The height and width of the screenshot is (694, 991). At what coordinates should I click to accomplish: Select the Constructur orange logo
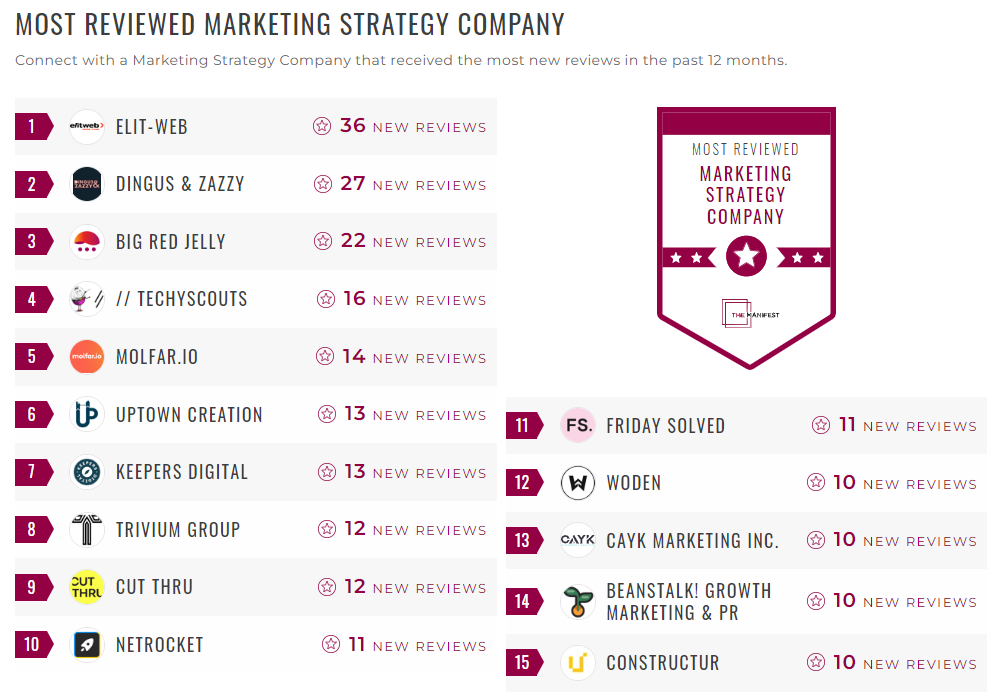coord(578,662)
